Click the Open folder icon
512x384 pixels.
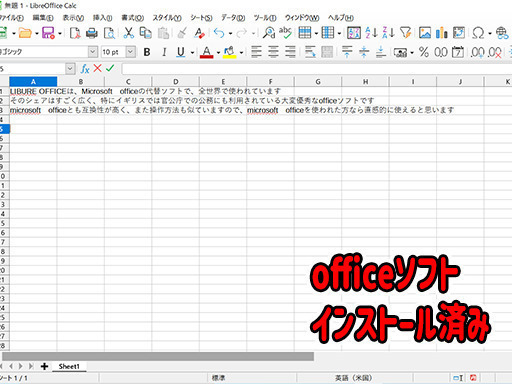tap(25, 33)
